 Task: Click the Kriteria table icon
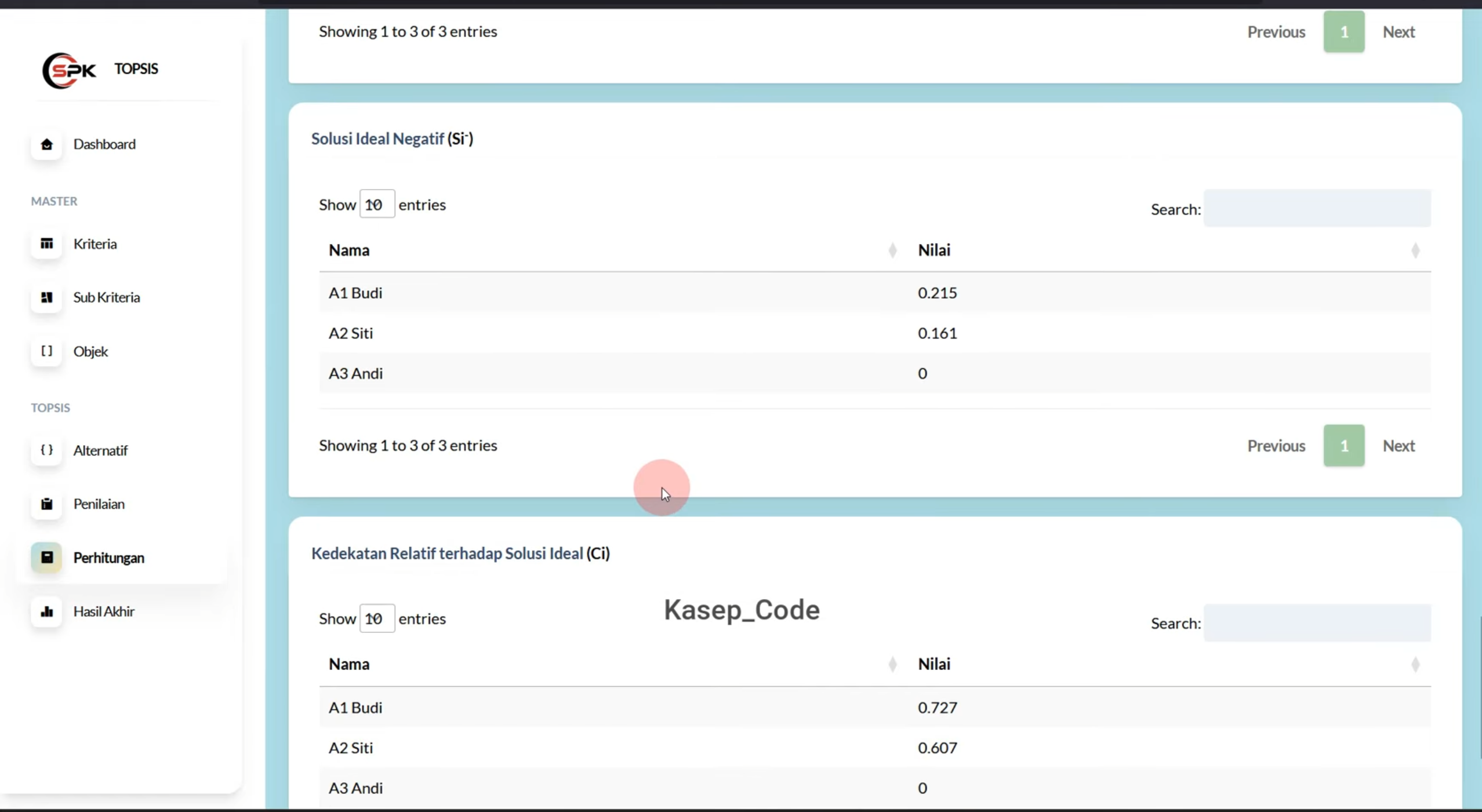pyautogui.click(x=46, y=243)
